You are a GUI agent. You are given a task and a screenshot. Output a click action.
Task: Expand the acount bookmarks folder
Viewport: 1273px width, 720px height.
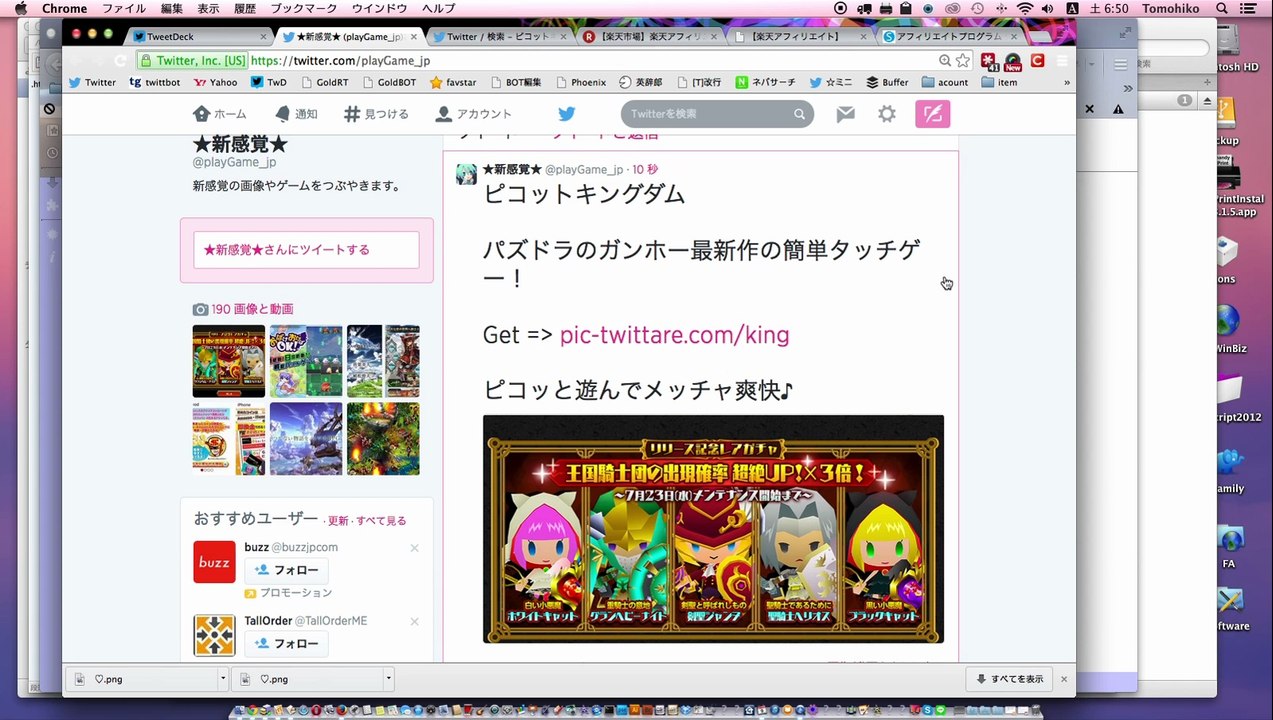945,82
